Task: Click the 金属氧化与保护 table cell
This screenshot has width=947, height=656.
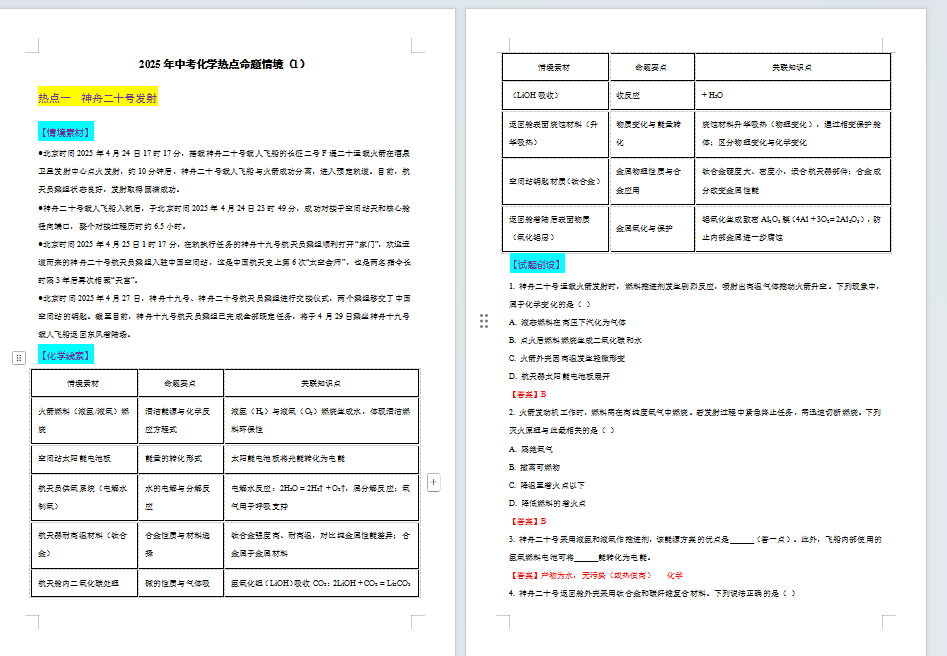Action: point(652,228)
